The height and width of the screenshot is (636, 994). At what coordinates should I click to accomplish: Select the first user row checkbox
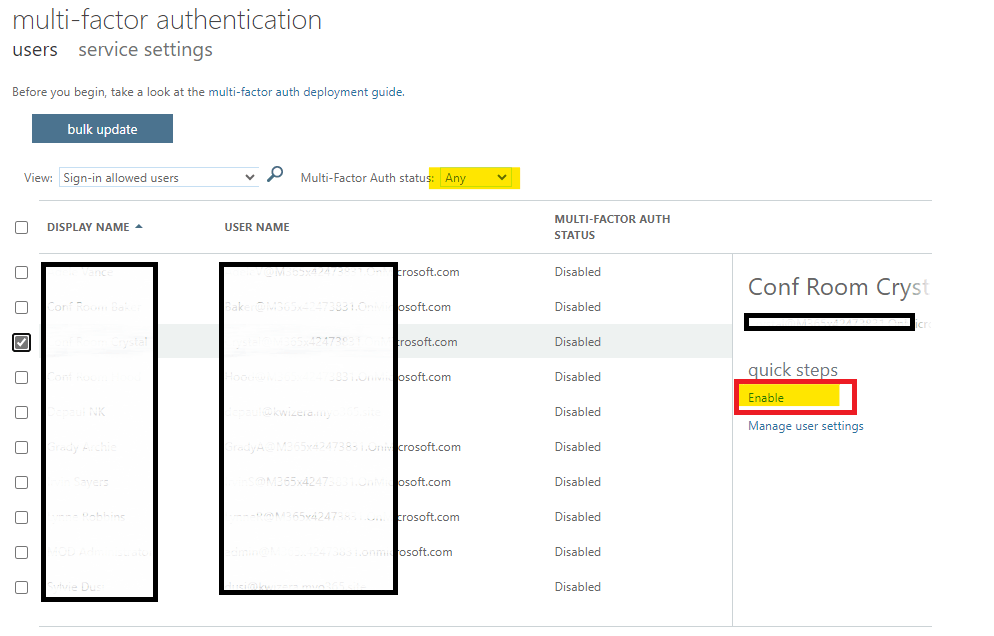click(x=21, y=272)
